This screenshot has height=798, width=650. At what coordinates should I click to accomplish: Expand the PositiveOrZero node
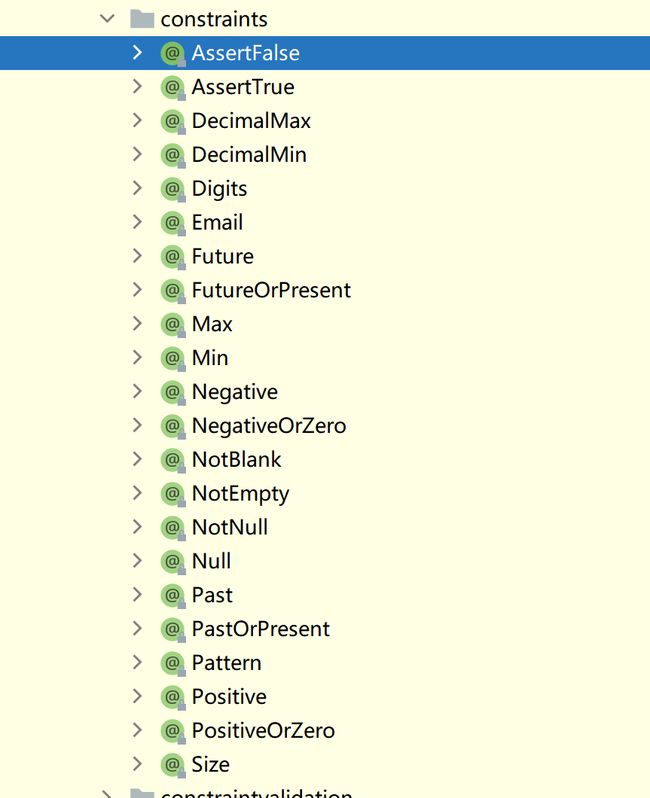point(137,730)
